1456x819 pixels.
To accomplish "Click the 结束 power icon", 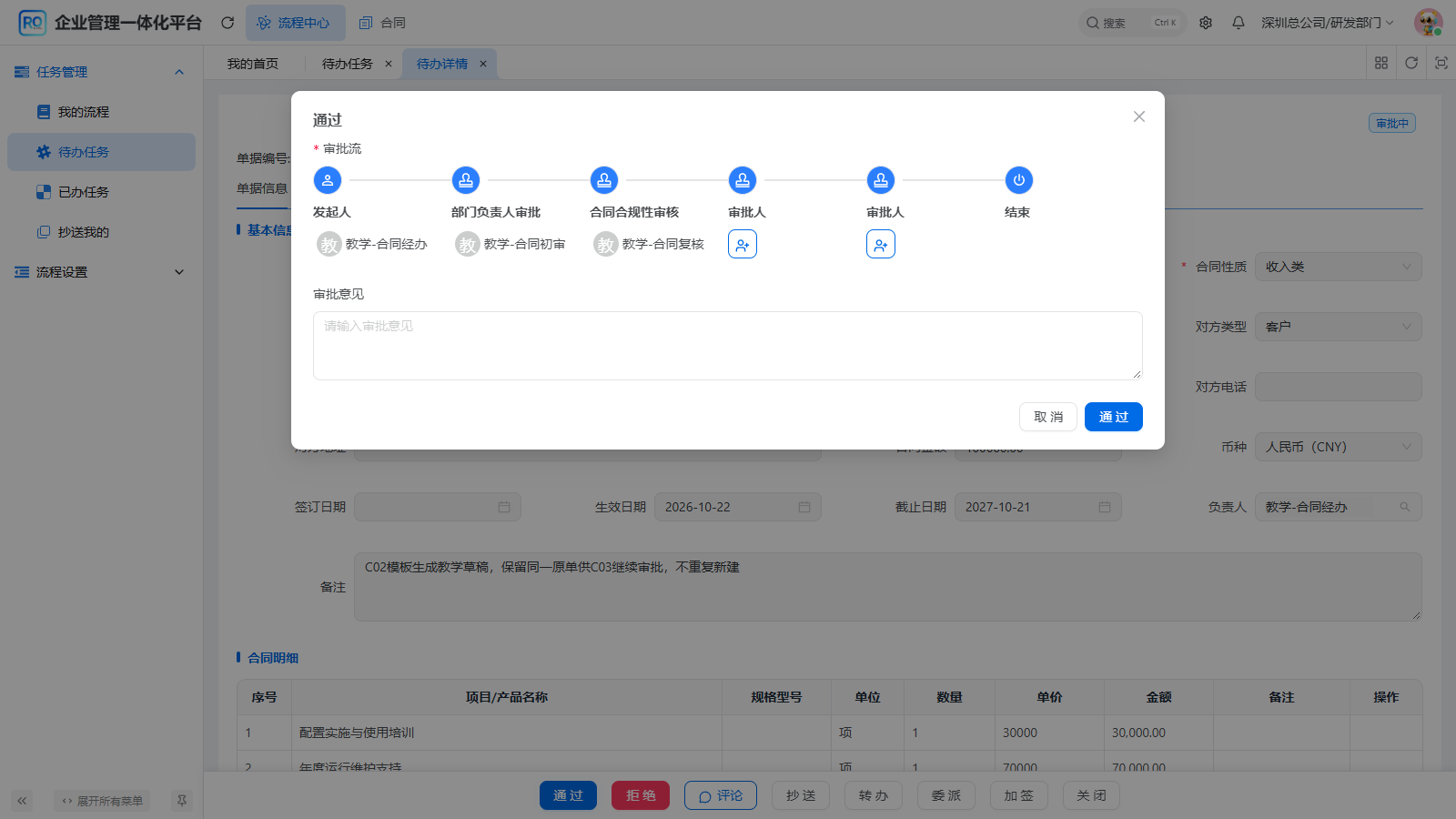I will (x=1019, y=180).
